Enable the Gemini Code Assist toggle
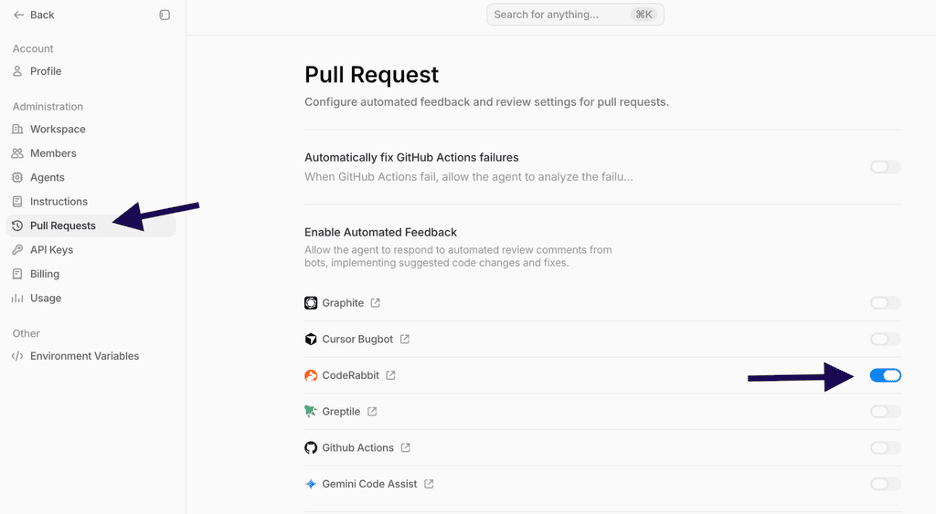 pos(885,484)
